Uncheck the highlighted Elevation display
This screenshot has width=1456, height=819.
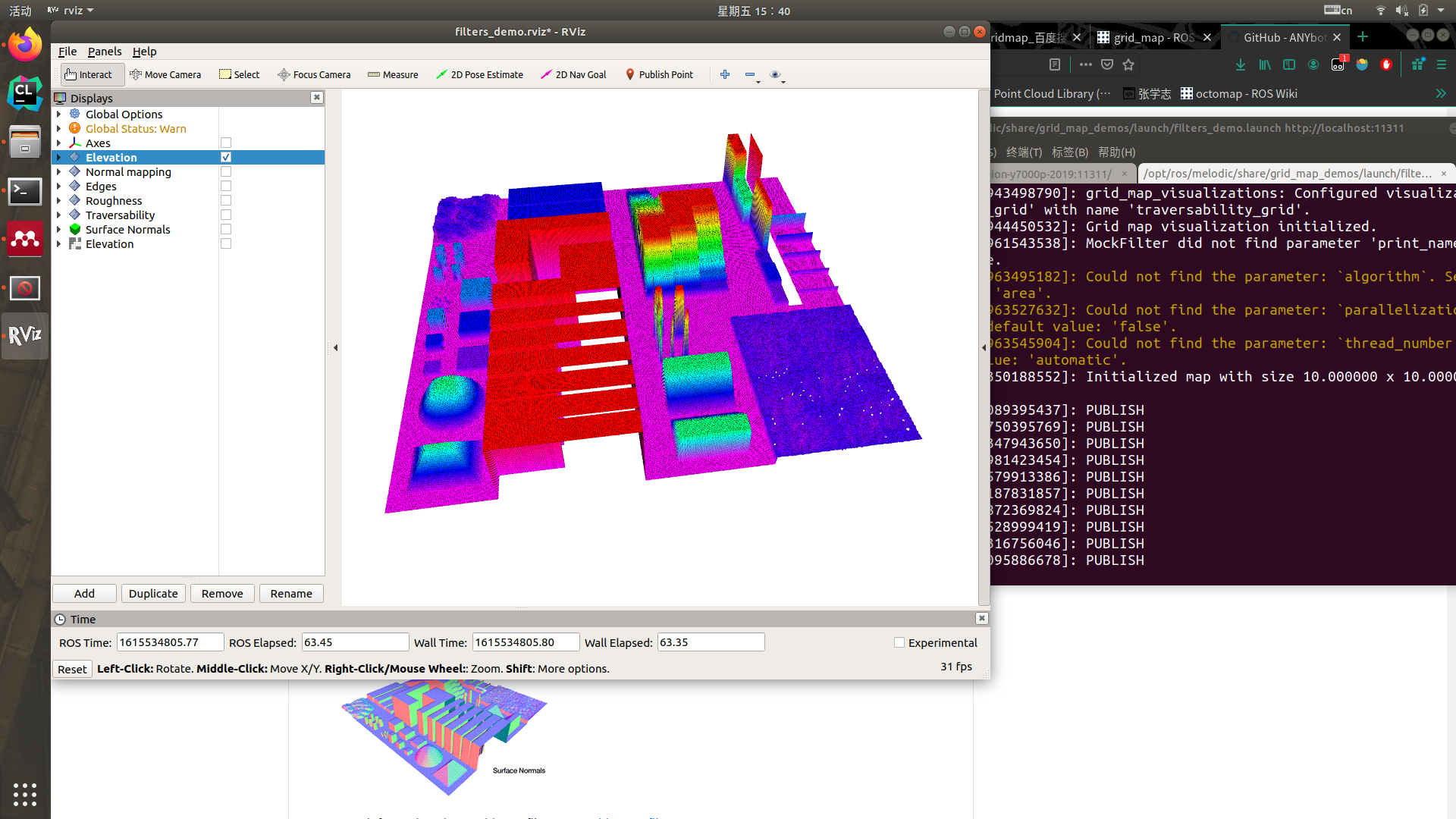pos(226,157)
